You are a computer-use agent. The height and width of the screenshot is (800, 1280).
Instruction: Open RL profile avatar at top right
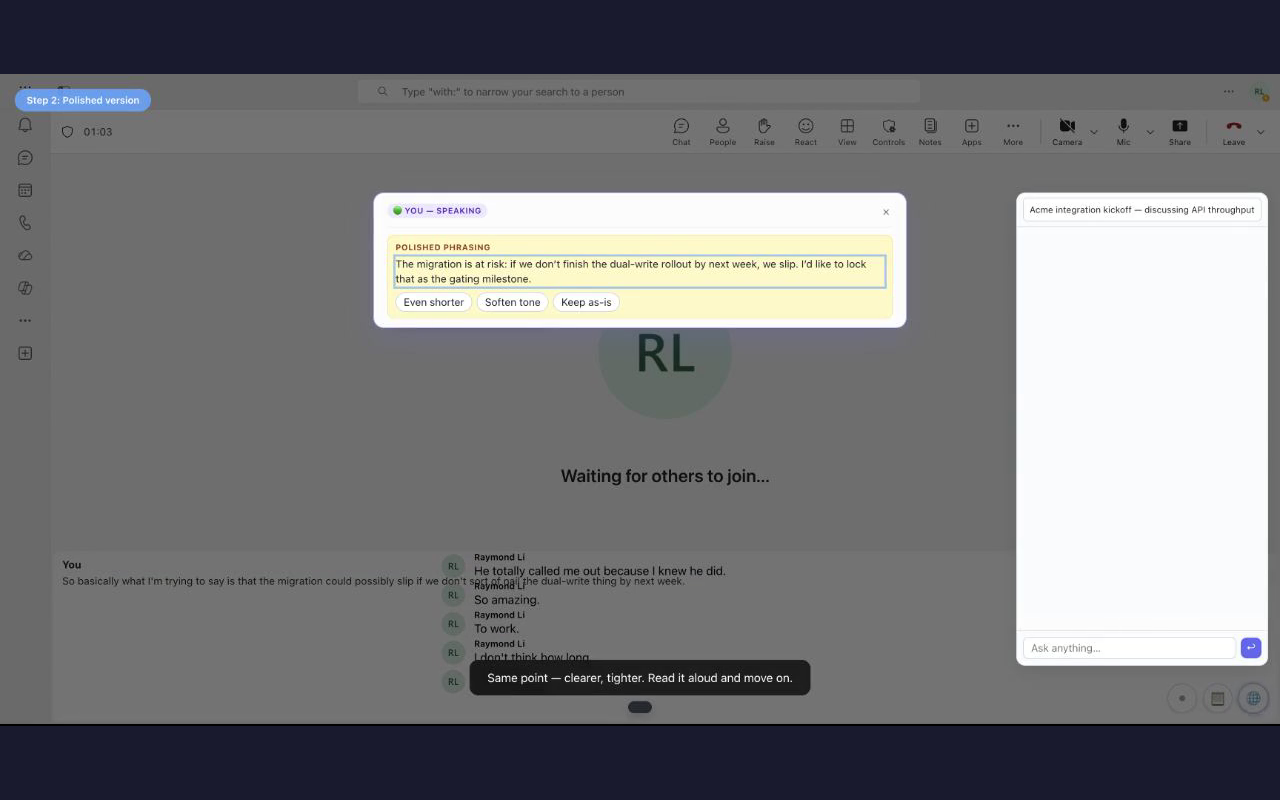click(1259, 91)
